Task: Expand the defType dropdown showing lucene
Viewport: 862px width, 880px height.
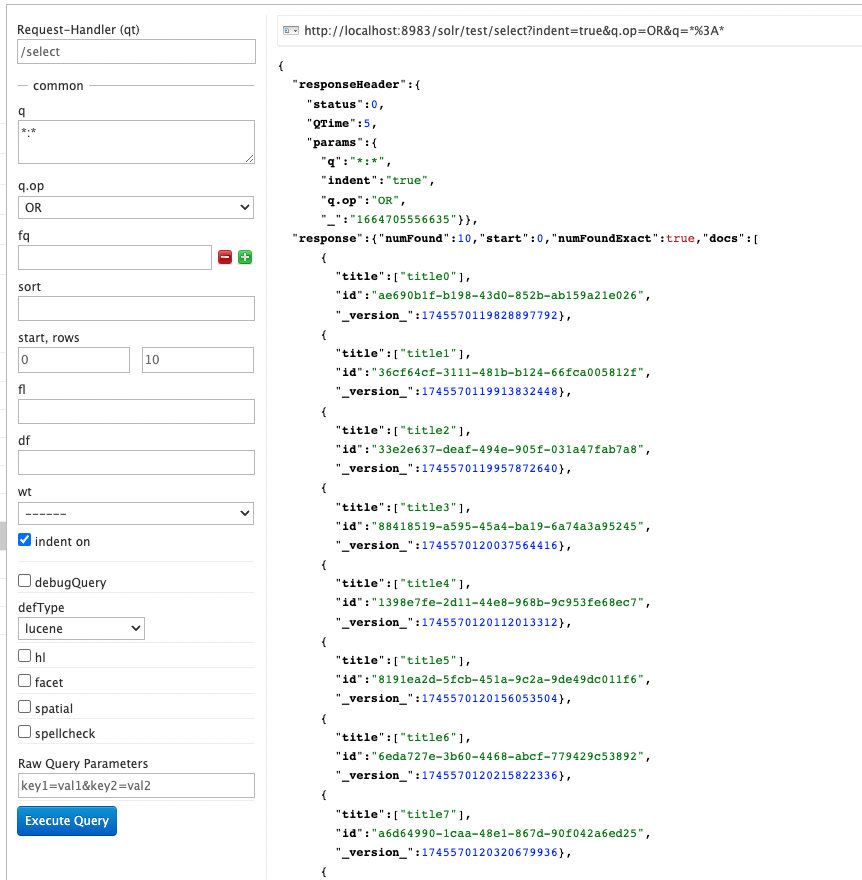Action: pyautogui.click(x=82, y=628)
